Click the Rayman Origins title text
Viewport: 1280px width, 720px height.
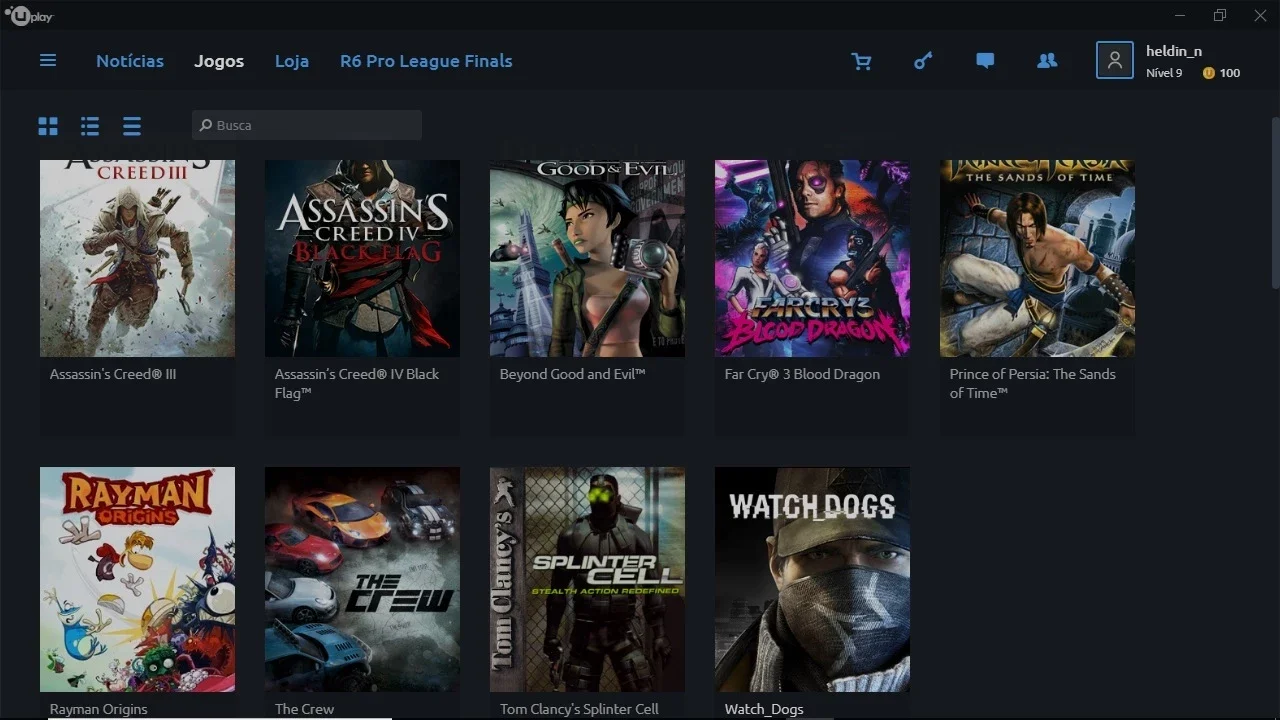(99, 709)
